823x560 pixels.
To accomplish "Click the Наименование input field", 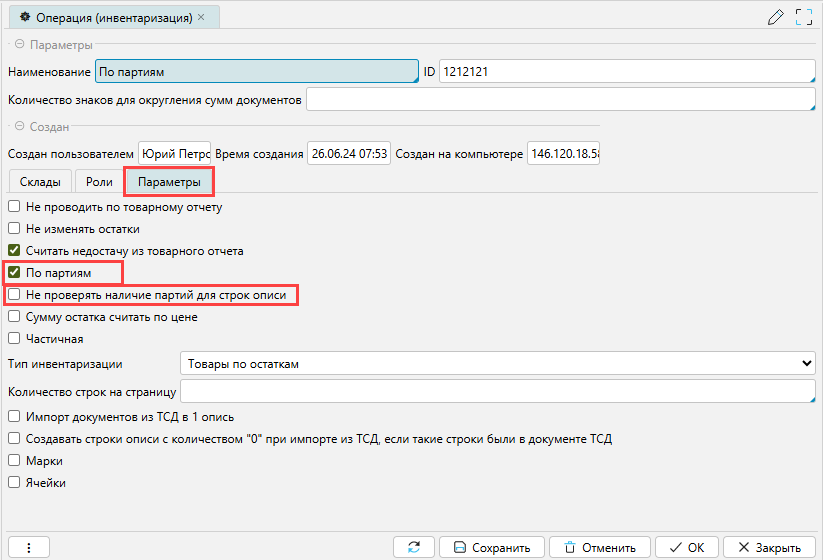I will click(255, 72).
